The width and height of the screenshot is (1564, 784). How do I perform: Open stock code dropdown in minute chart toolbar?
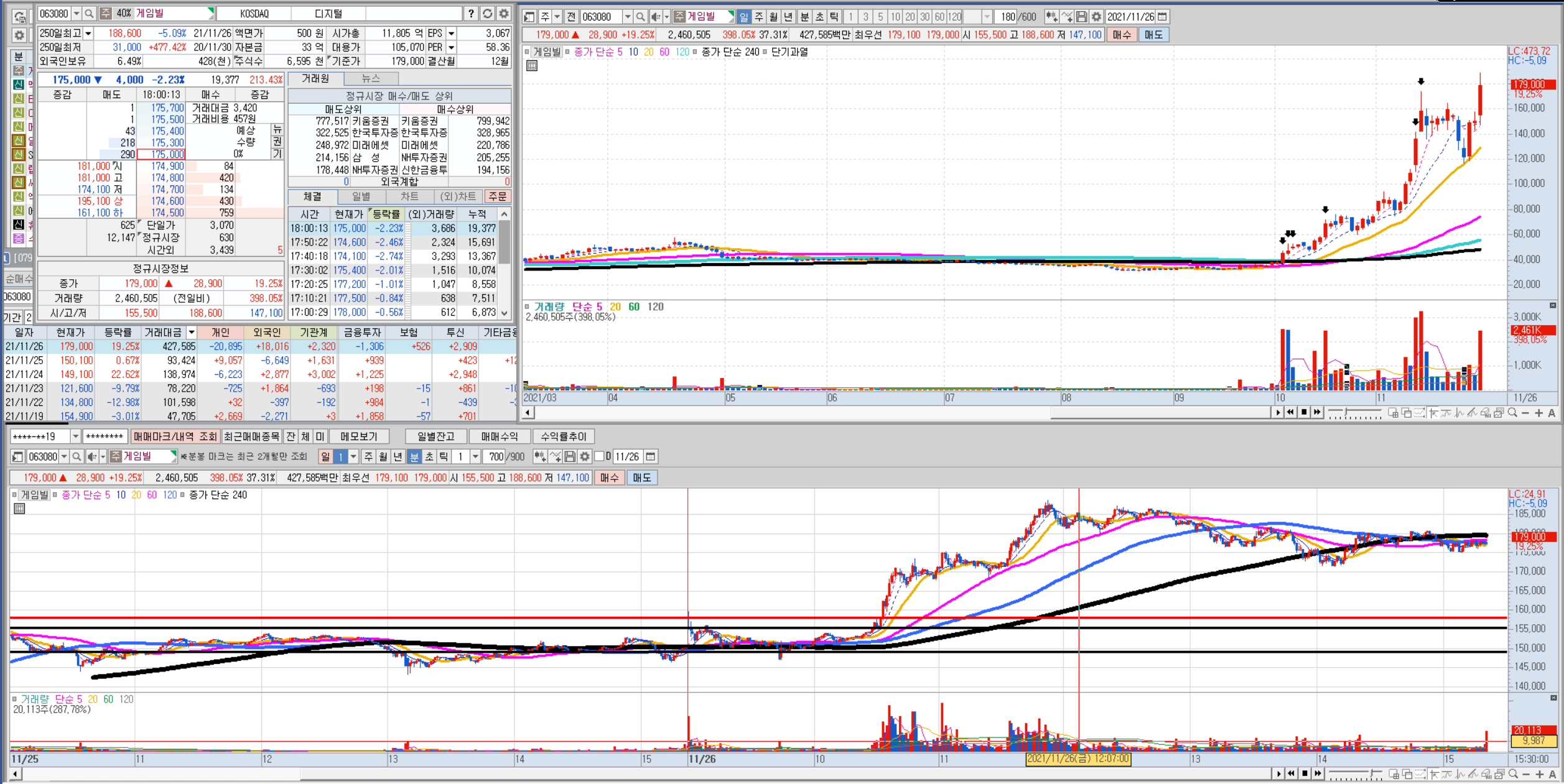click(63, 457)
